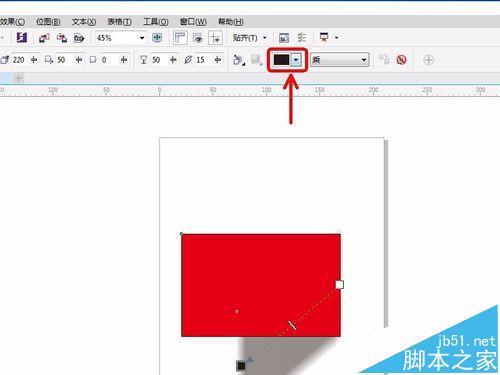500x375 pixels.
Task: Open the 帮助(H) menu
Action: click(230, 22)
